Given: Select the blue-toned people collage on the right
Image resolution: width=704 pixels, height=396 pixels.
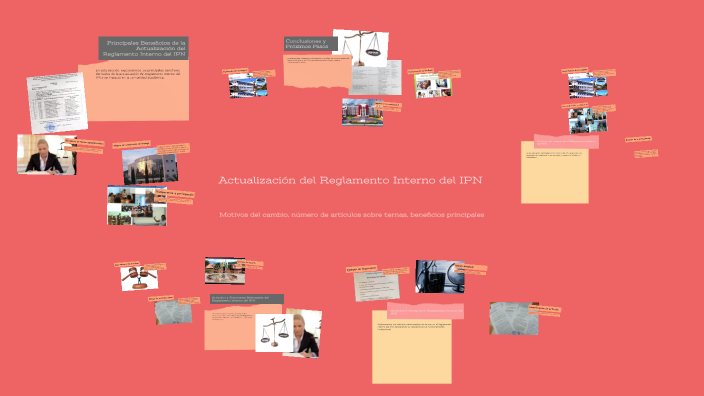Looking at the screenshot, I should click(588, 120).
